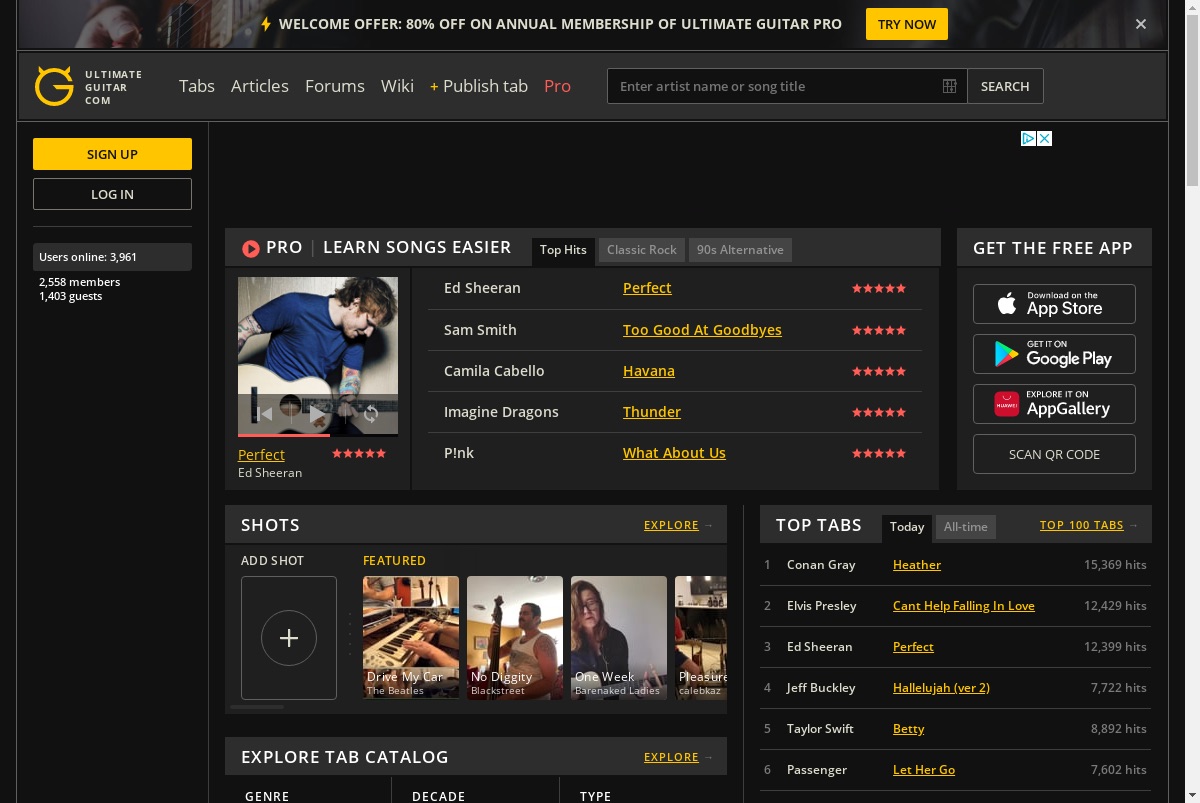Open the Huawei AppGallery badge

click(1054, 404)
